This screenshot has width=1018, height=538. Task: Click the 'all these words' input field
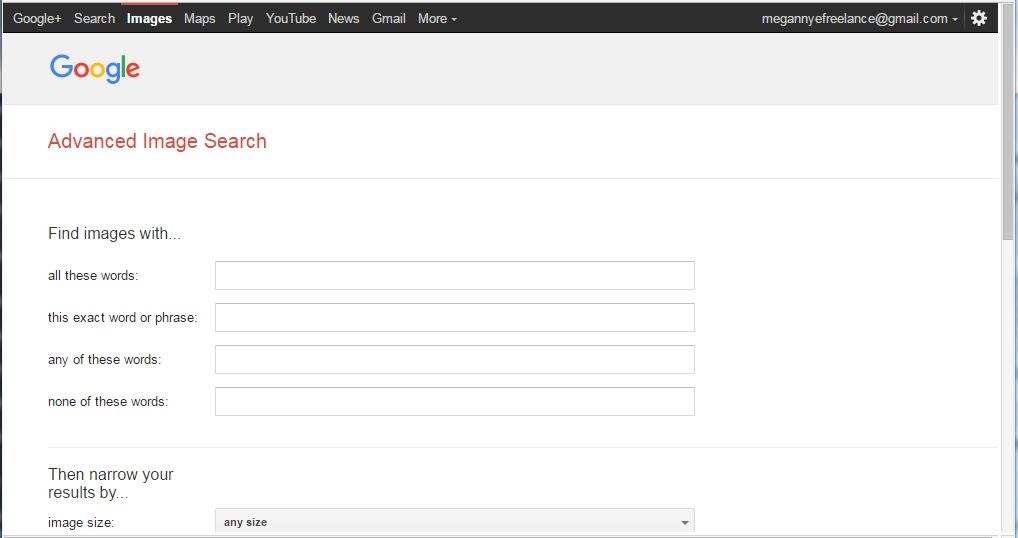click(454, 275)
